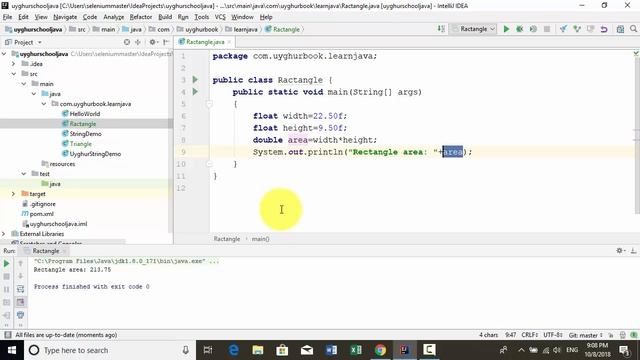The width and height of the screenshot is (640, 360).
Task: Open the Refactor menu
Action: (x=141, y=17)
